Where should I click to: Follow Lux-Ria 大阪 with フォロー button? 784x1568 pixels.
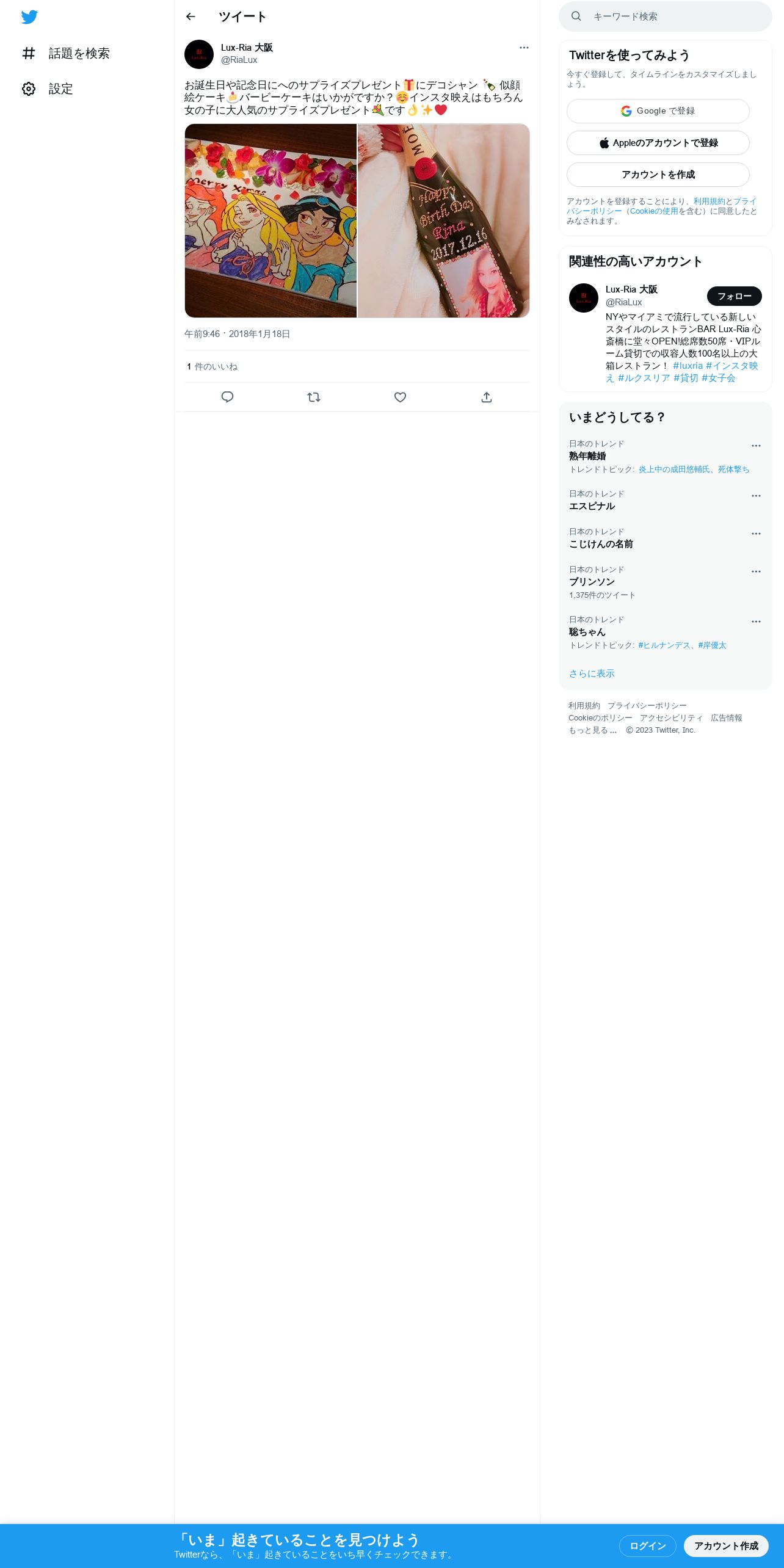(x=735, y=296)
